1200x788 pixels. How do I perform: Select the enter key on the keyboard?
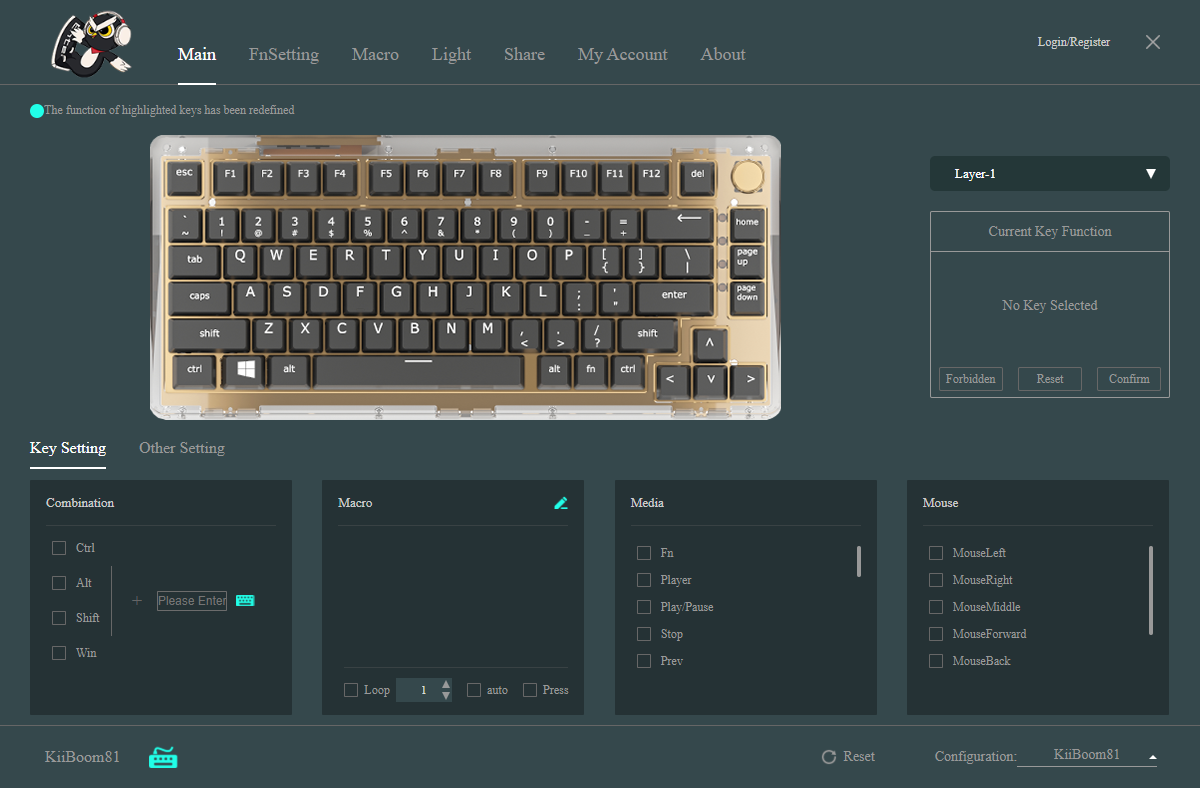[674, 297]
